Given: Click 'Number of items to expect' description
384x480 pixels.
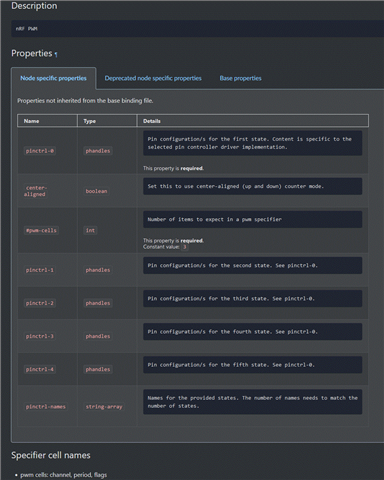Looking at the screenshot, I should [252, 219].
